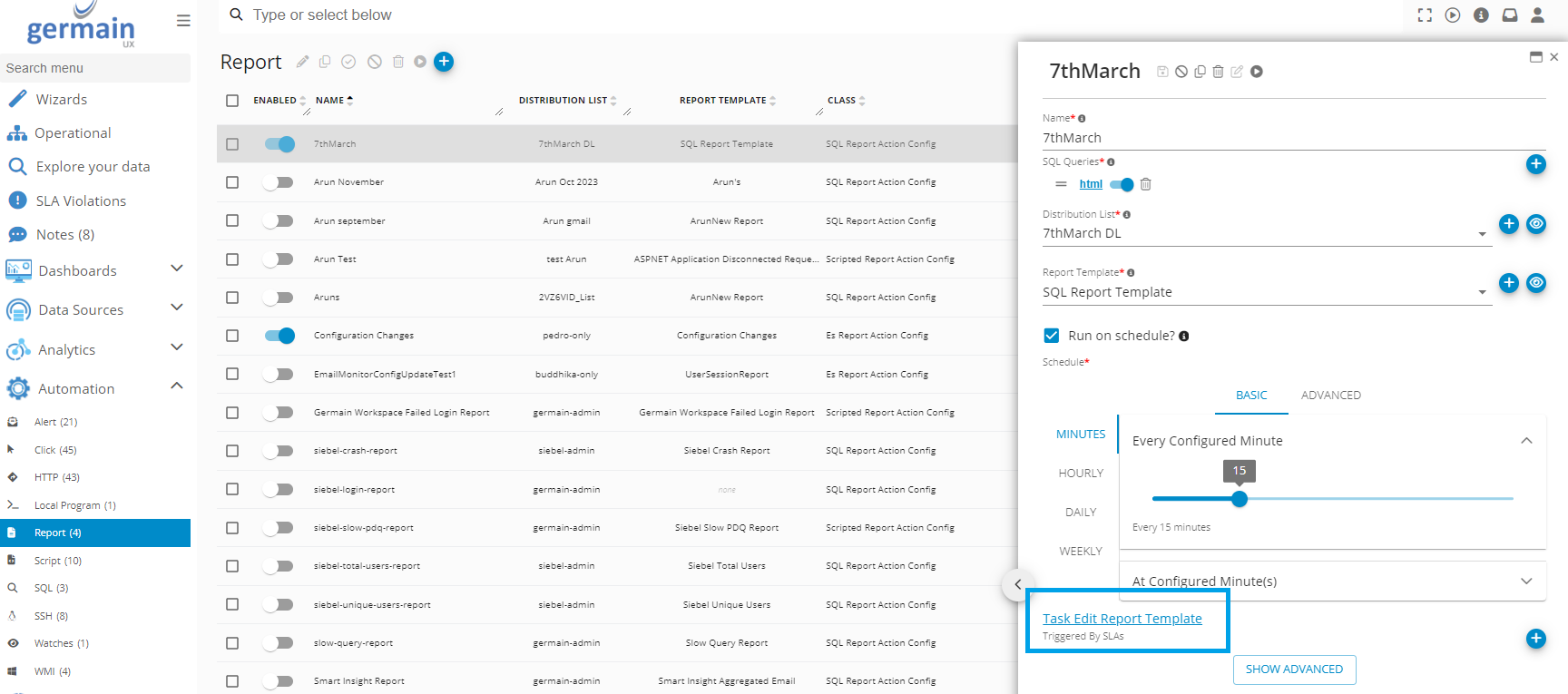Click the minutes slider handle at 15
The image size is (1568, 694).
[x=1240, y=499]
